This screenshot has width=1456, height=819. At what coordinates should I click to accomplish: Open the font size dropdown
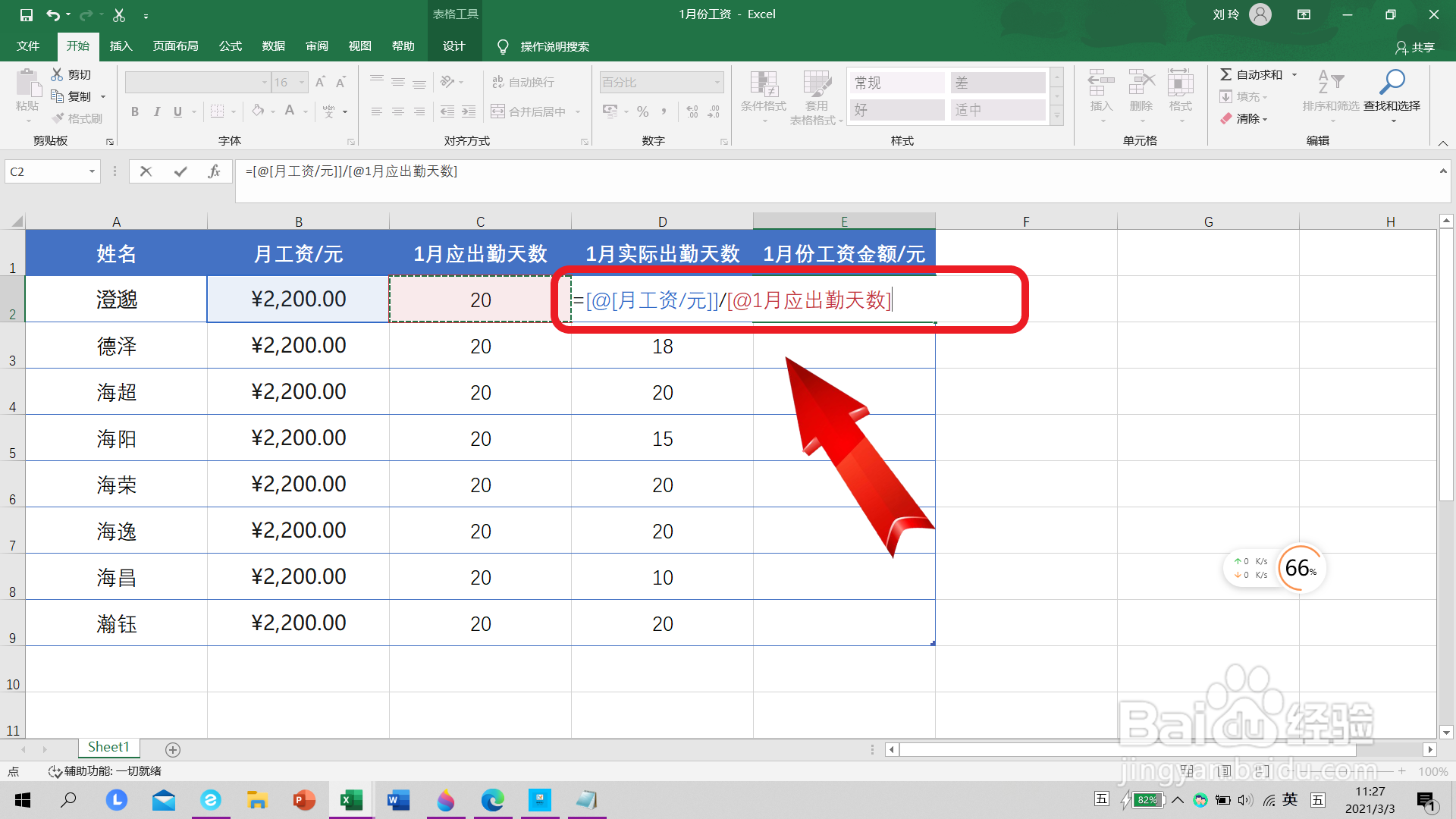click(x=302, y=82)
